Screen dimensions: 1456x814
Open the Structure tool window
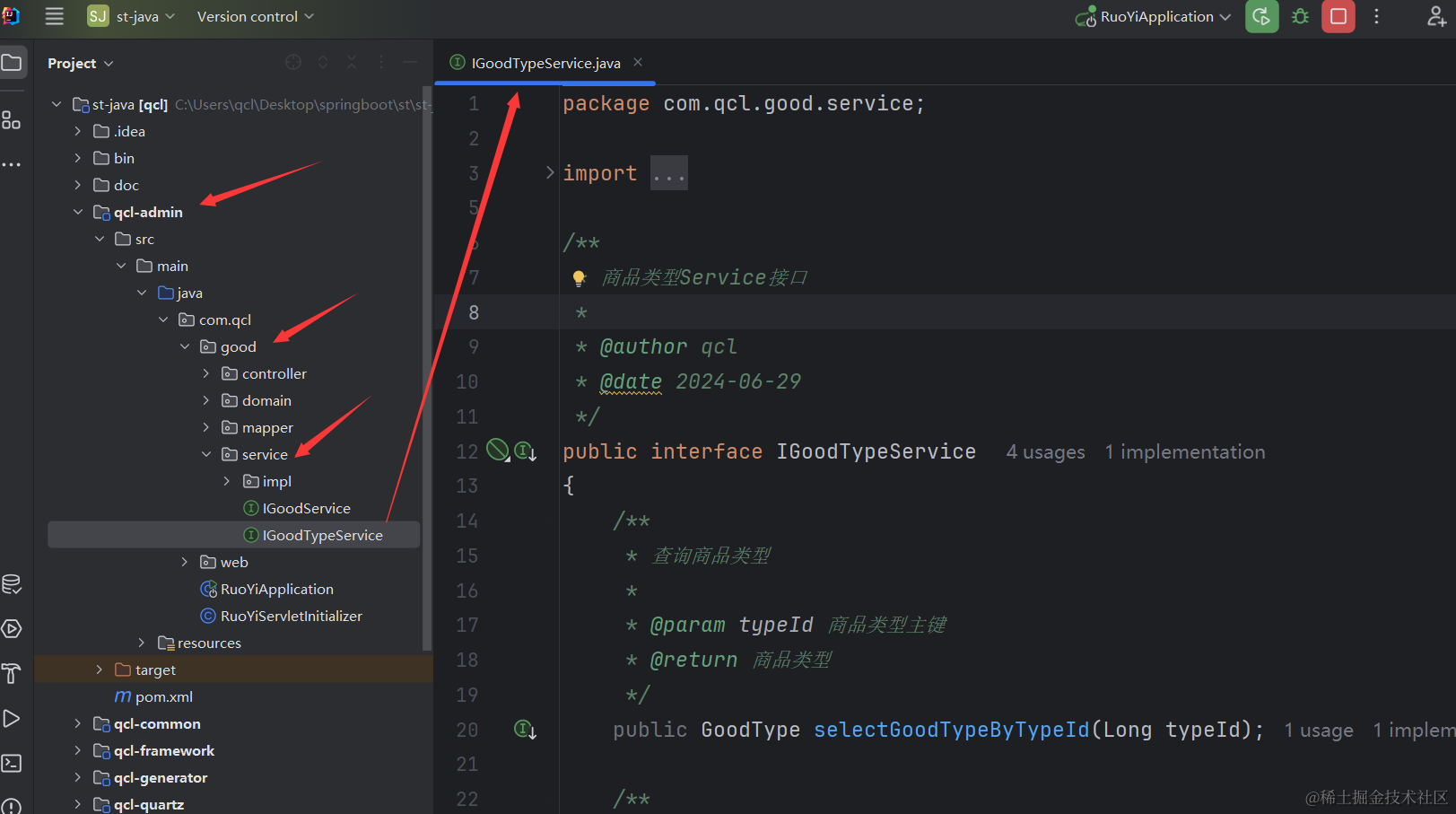click(x=12, y=120)
